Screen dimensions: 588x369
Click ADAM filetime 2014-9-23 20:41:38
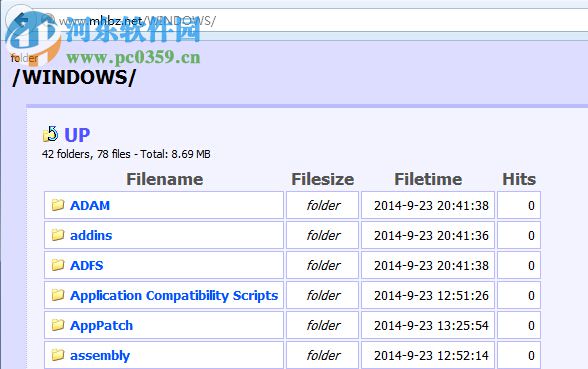coord(431,206)
